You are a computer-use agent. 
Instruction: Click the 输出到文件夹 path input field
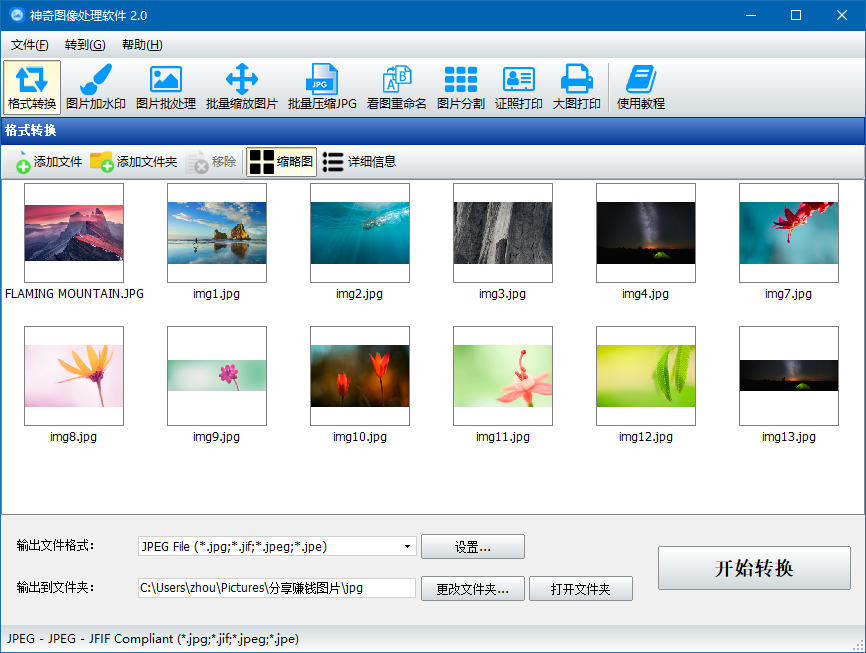pyautogui.click(x=277, y=588)
